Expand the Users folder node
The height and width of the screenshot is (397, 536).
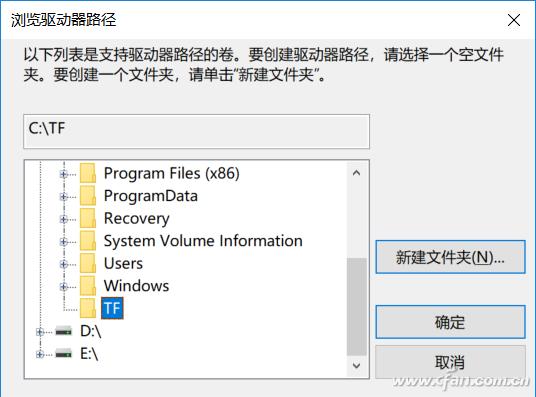(63, 264)
